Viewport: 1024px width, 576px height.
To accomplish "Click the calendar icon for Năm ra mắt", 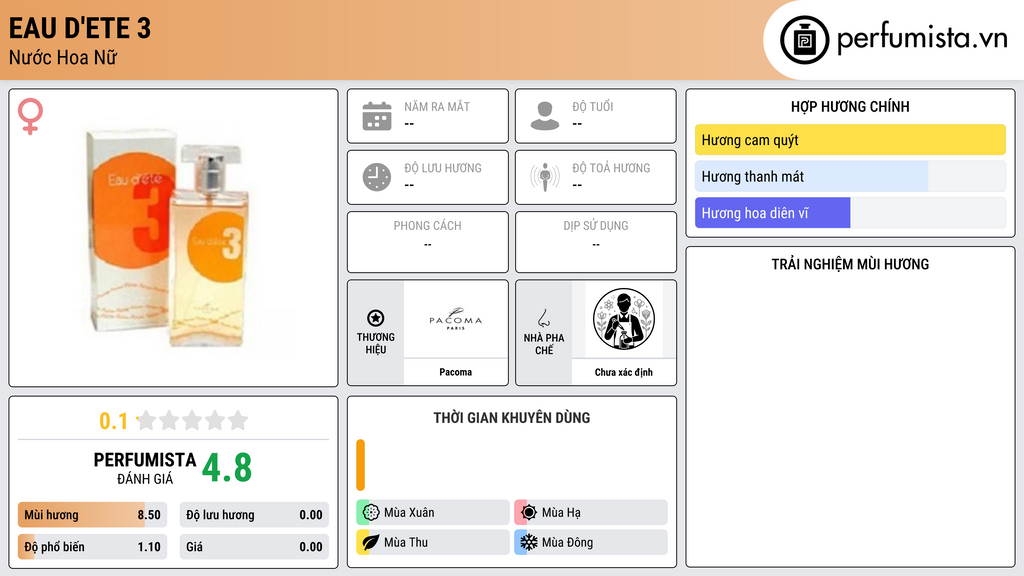I will tap(377, 116).
